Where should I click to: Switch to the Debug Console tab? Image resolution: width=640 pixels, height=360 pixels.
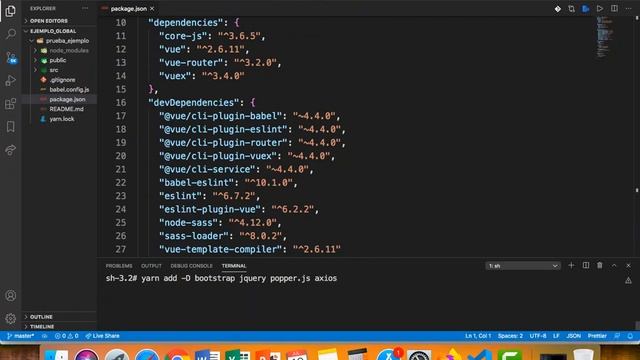[x=191, y=266]
